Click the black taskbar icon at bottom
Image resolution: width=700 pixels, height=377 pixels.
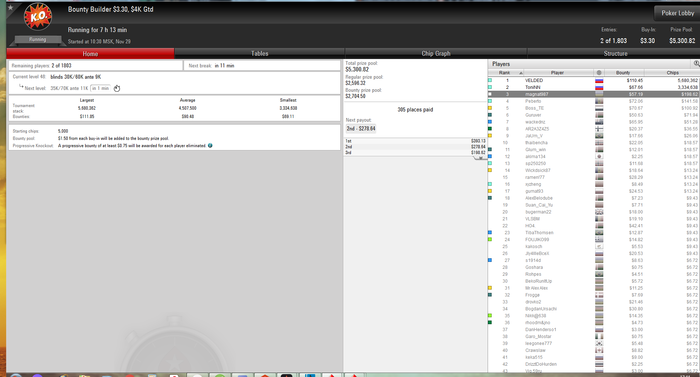(x=286, y=375)
